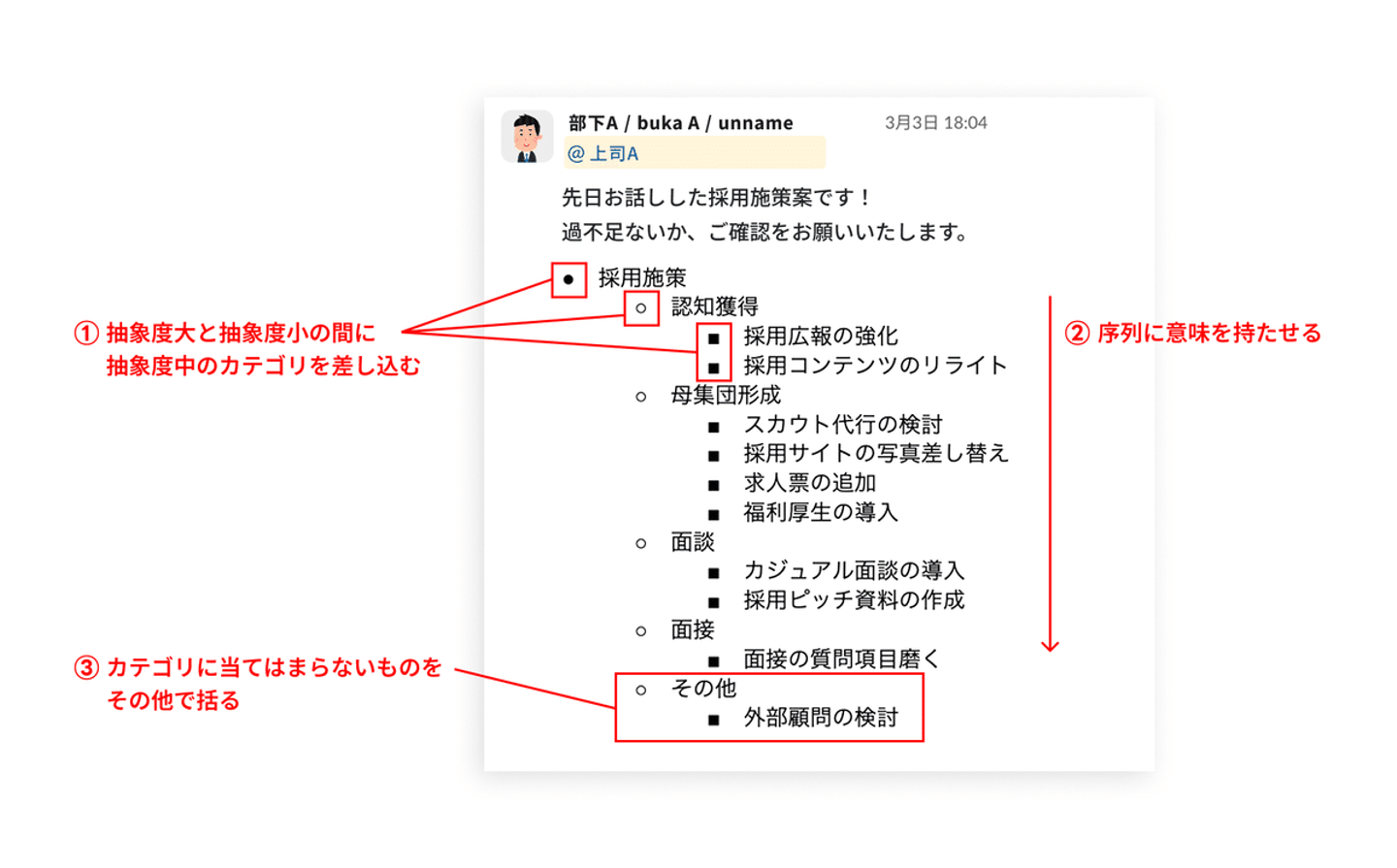Click the 採用施策 top-level bullet text
The image size is (1397, 868).
pos(642,278)
